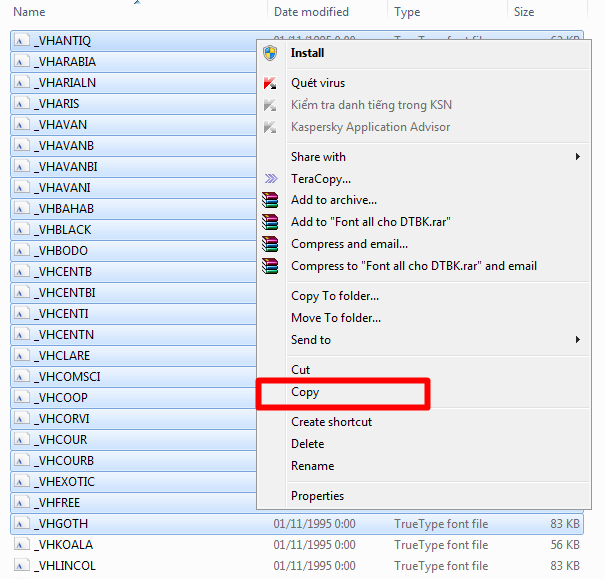
Task: Choose Copy from the context menu
Action: point(305,392)
